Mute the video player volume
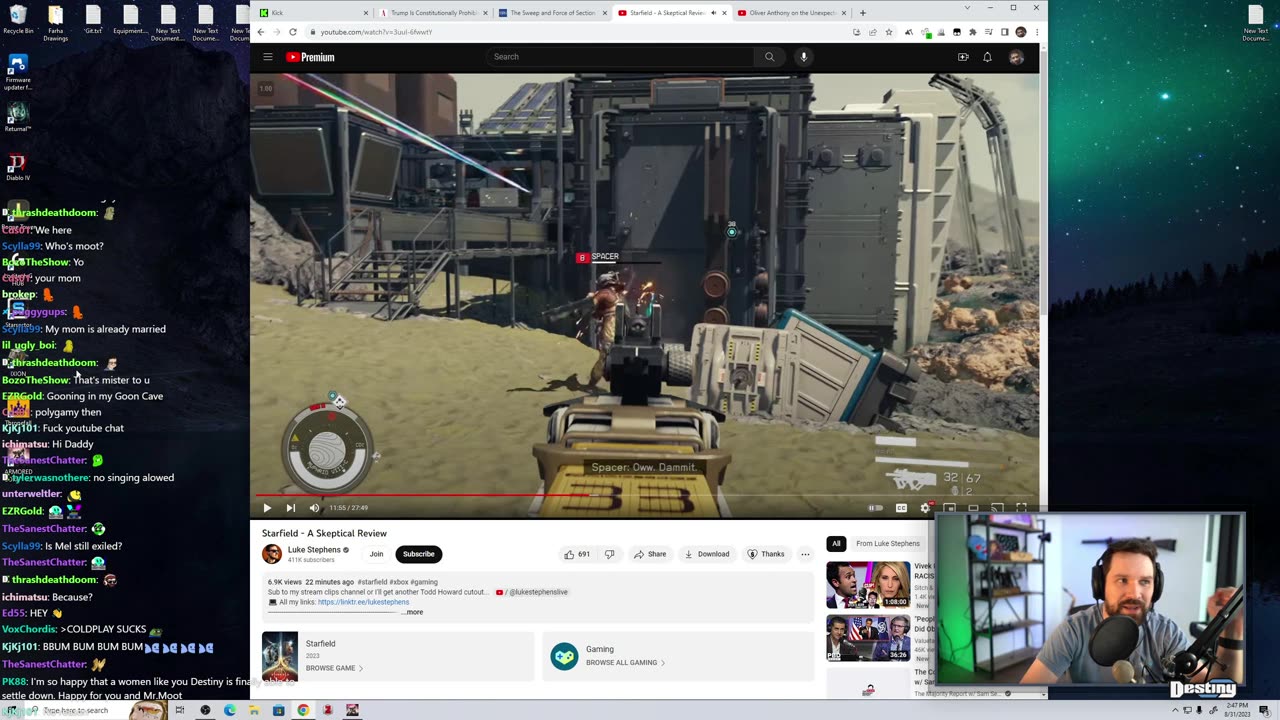Screen dimensions: 1280x720 [x=314, y=508]
